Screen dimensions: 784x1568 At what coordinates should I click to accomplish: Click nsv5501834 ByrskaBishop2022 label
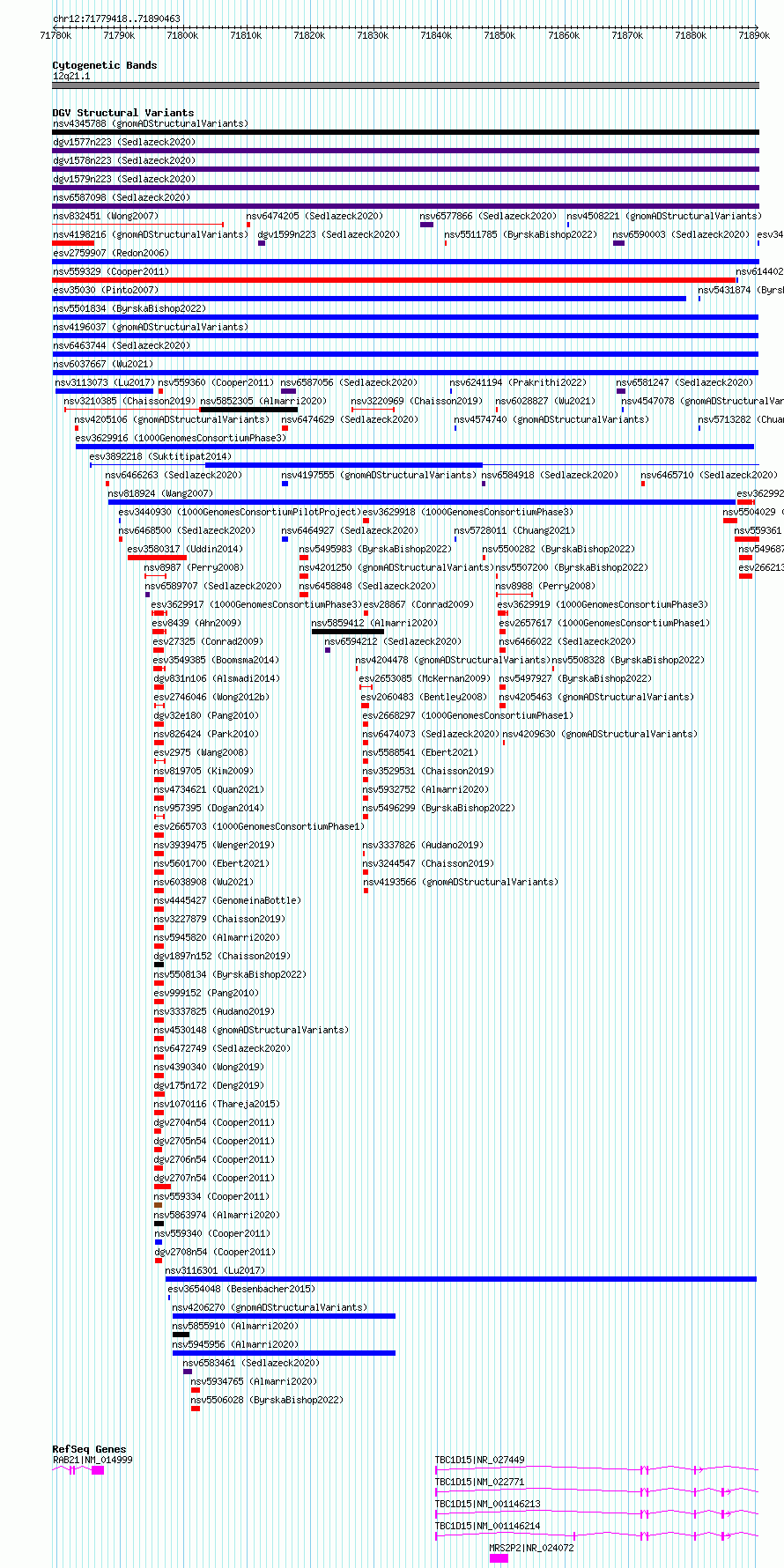click(x=129, y=308)
